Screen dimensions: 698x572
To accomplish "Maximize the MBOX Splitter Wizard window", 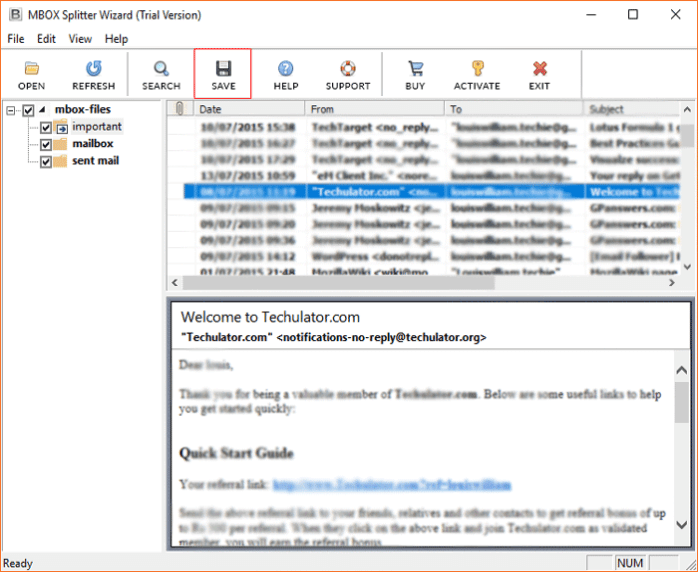I will point(633,15).
